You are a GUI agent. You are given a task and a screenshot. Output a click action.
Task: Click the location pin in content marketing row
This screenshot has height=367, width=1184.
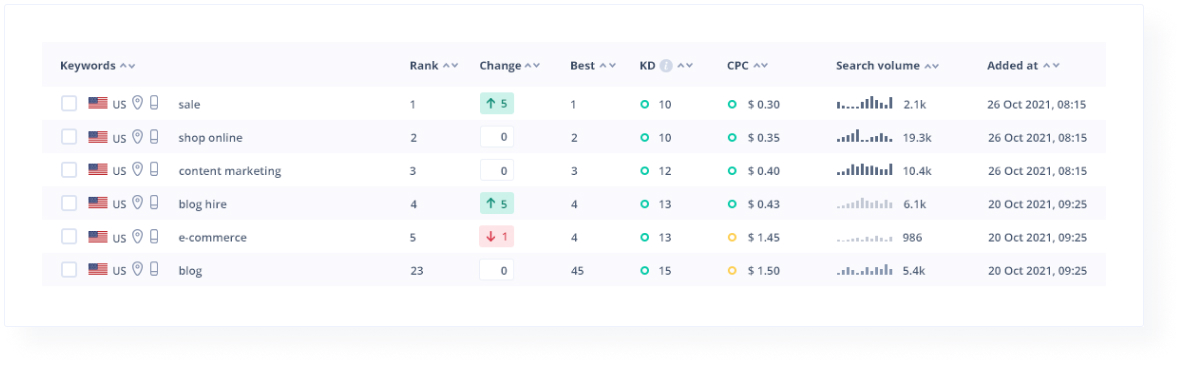[x=137, y=169]
